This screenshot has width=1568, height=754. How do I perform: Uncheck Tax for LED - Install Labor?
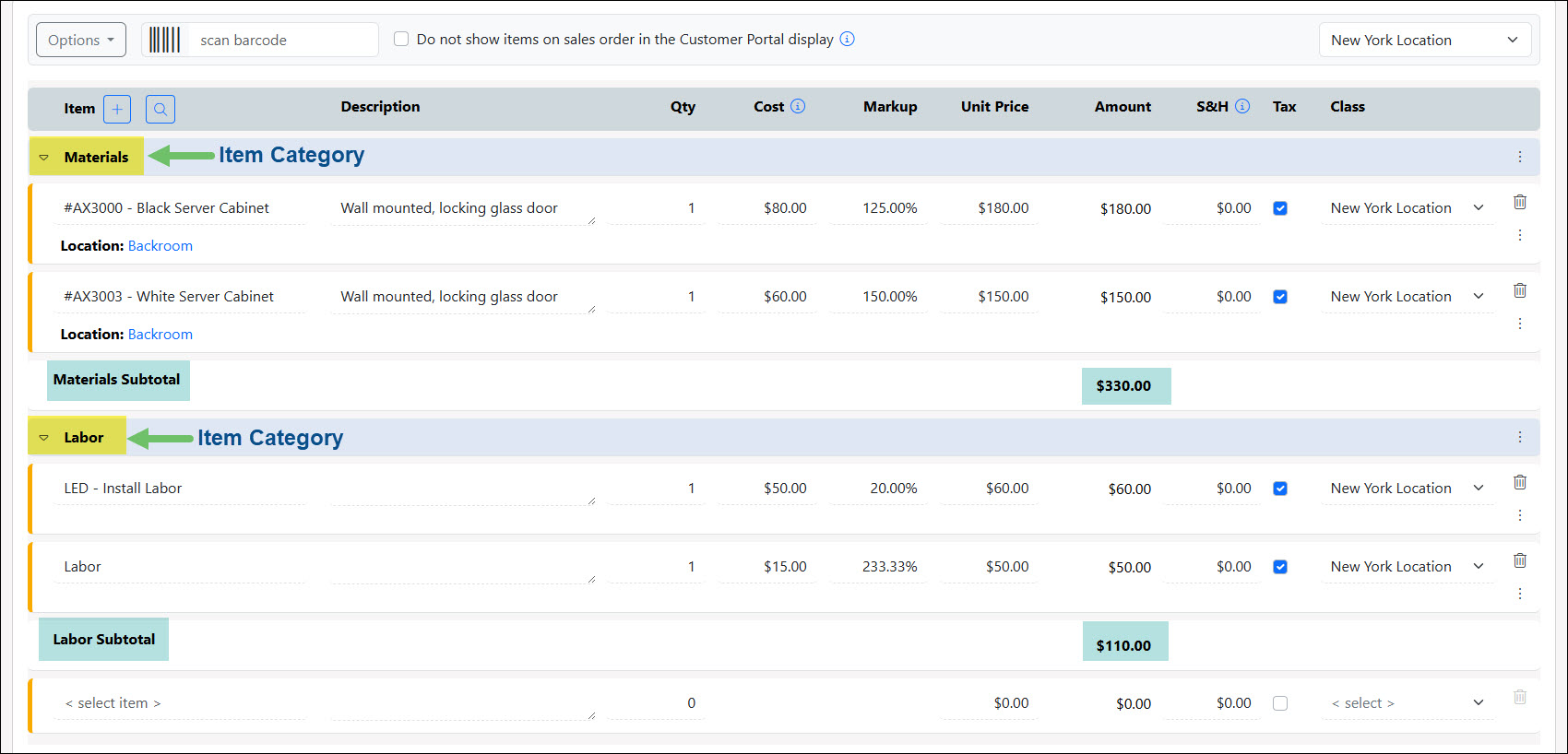click(1280, 489)
